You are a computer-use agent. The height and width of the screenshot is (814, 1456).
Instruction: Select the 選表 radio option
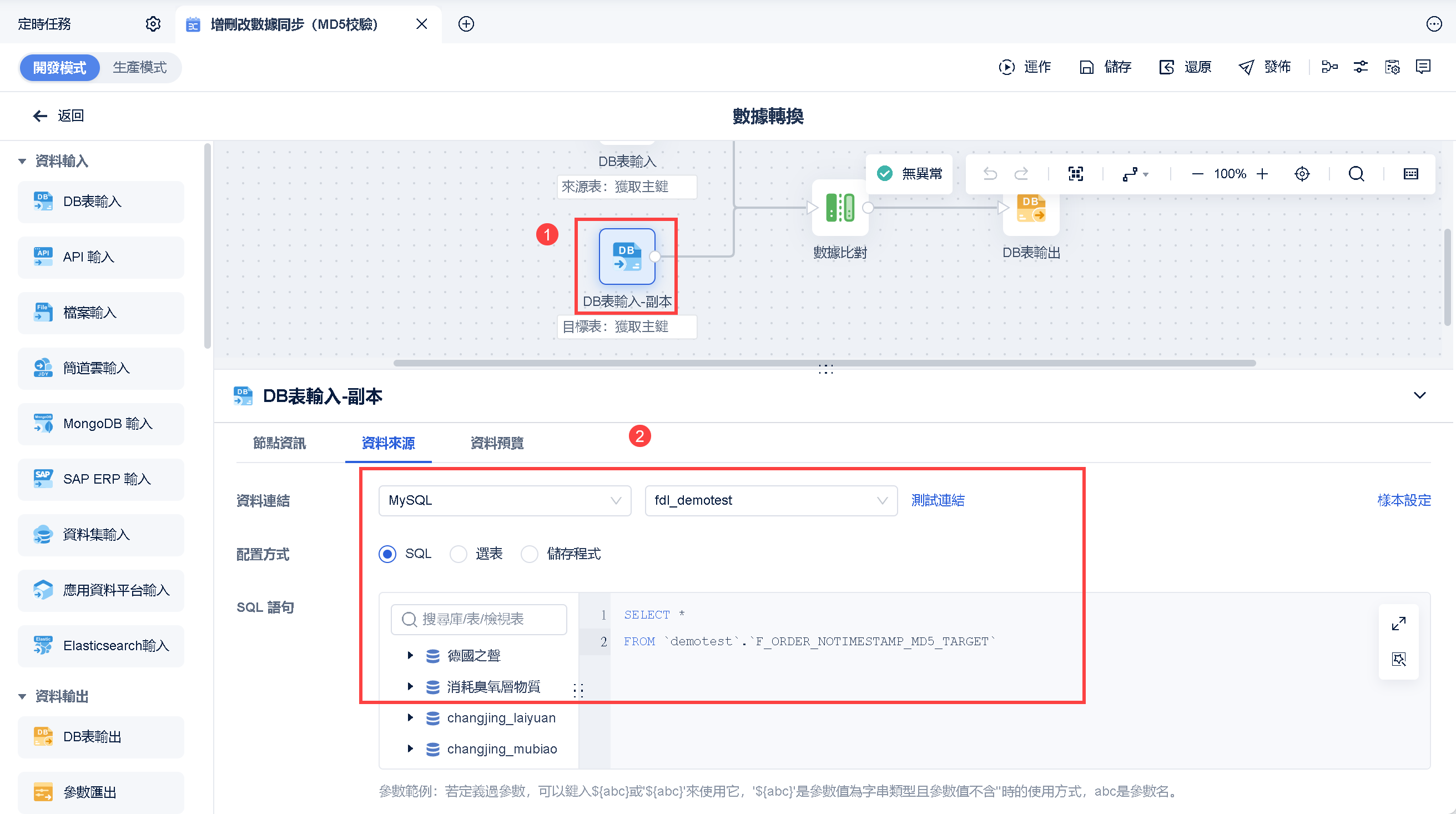(459, 554)
